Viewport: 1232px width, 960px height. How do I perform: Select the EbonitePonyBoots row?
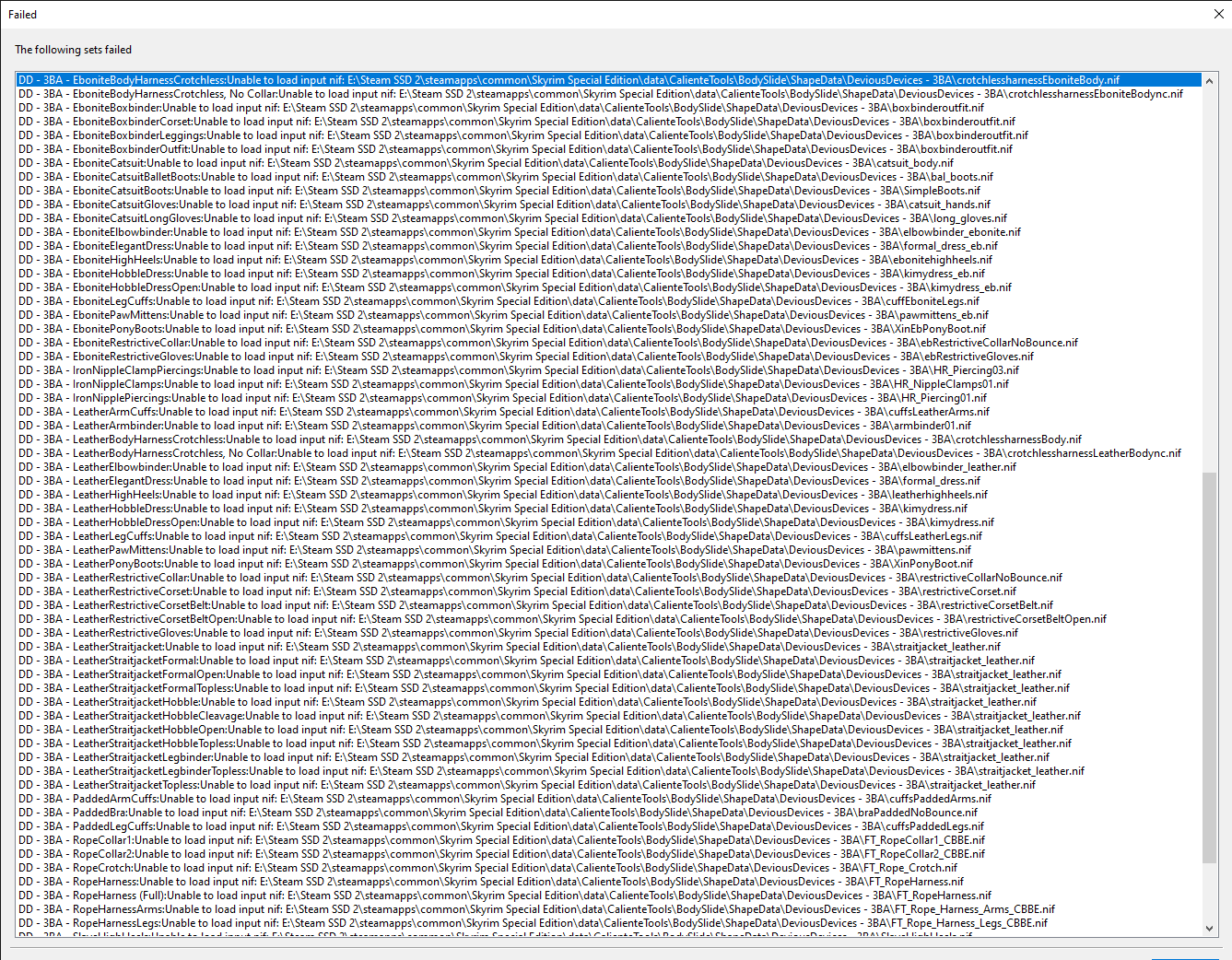(609, 329)
